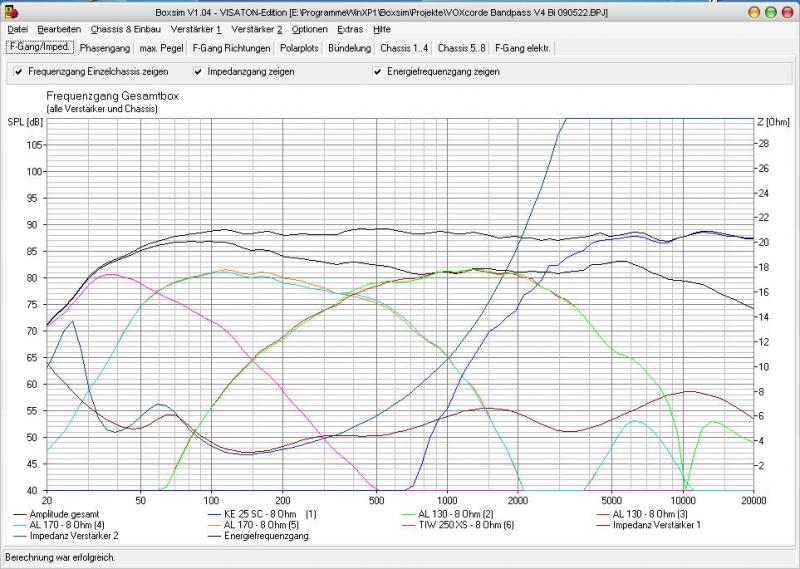Expand the 'Chassis & Einbau' menu
This screenshot has height=569, width=800.
click(125, 30)
